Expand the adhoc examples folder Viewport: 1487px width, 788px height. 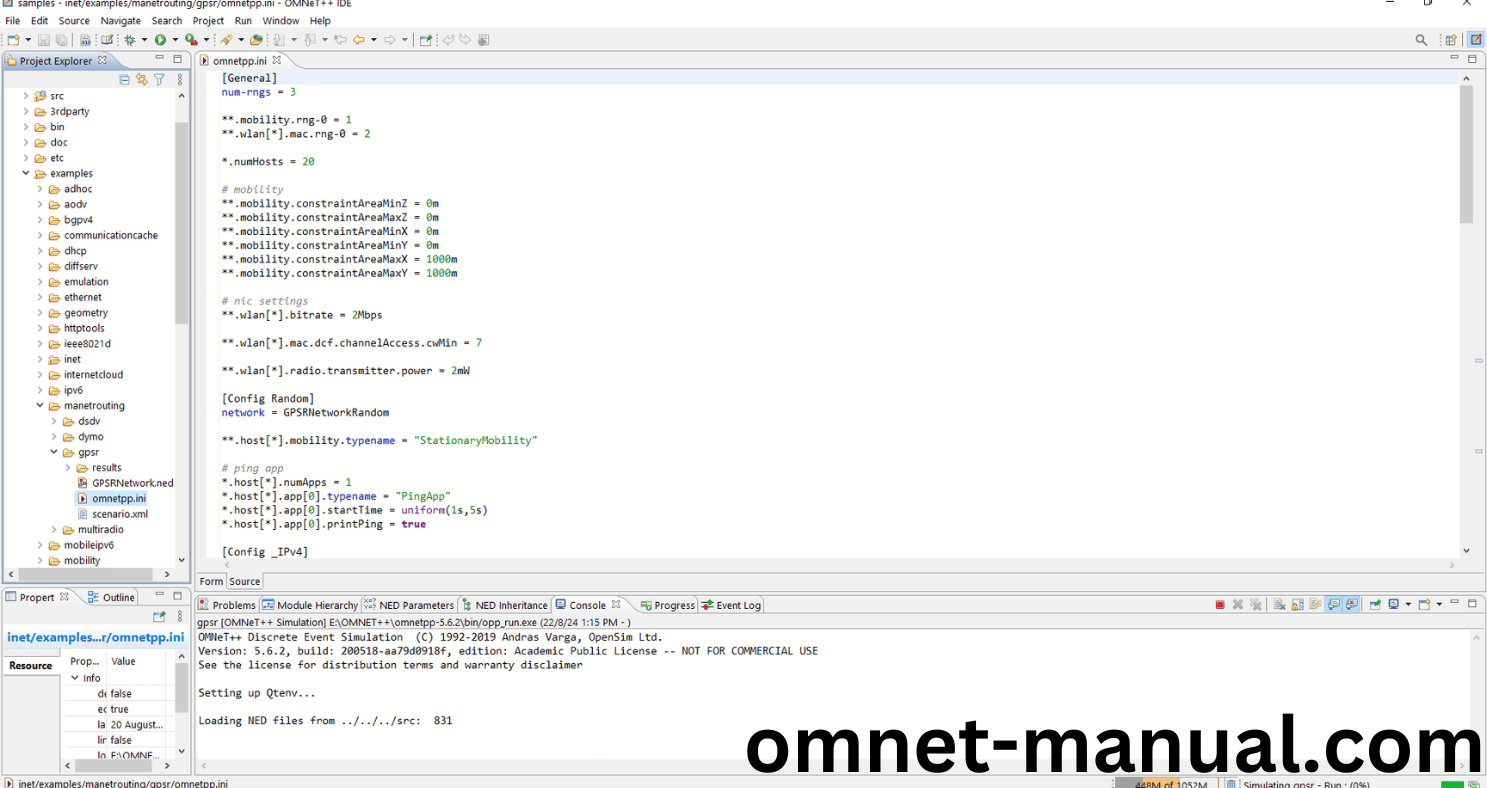41,189
